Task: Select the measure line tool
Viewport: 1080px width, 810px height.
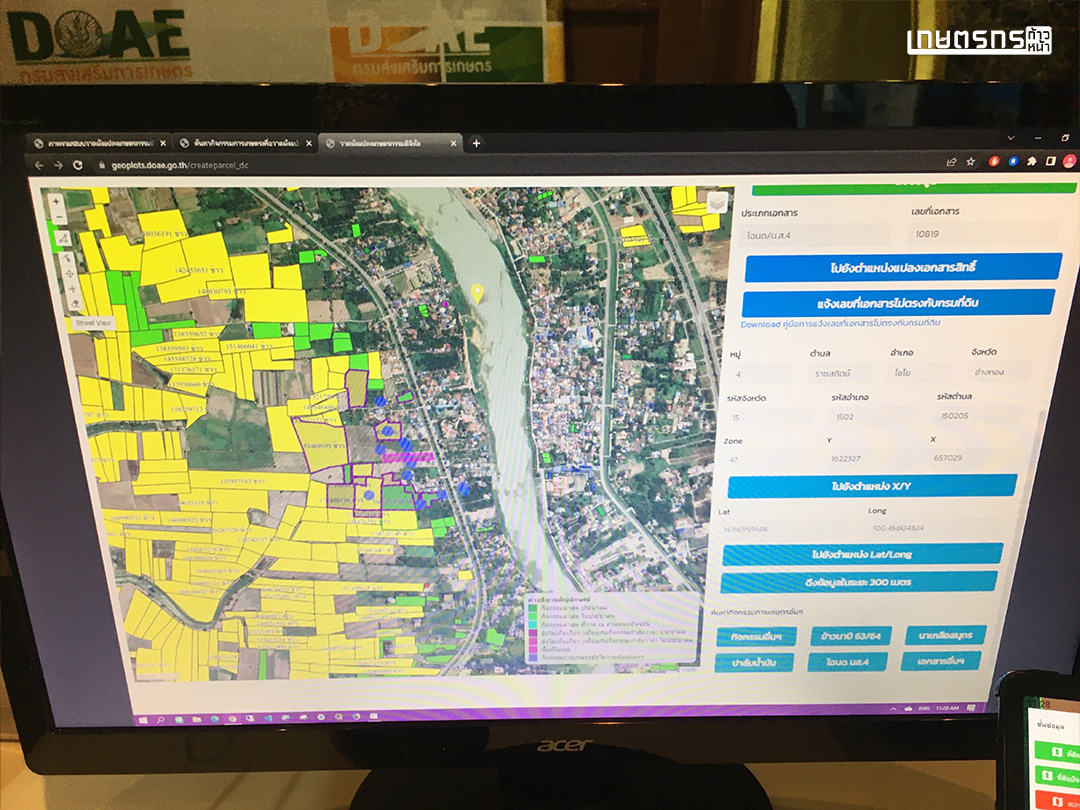Action: click(x=63, y=239)
